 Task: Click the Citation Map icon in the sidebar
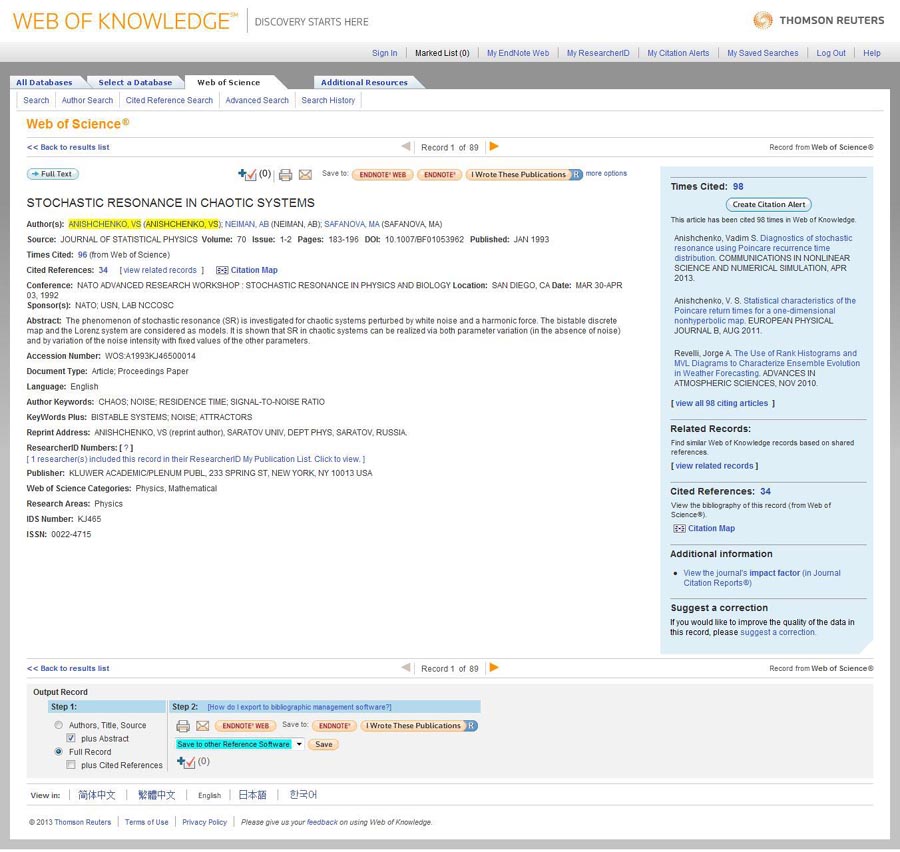click(679, 529)
